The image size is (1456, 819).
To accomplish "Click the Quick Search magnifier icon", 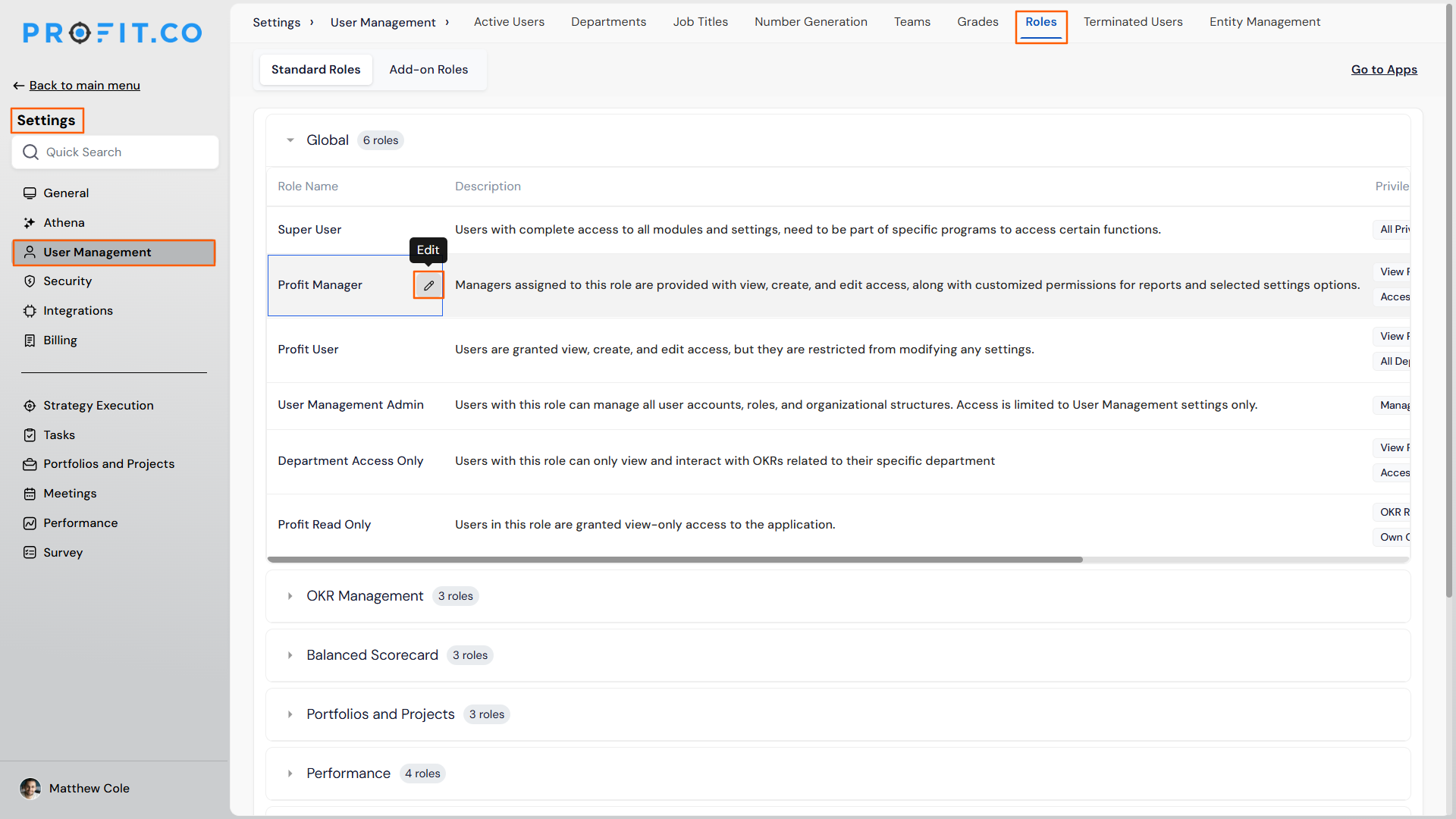I will coord(30,152).
